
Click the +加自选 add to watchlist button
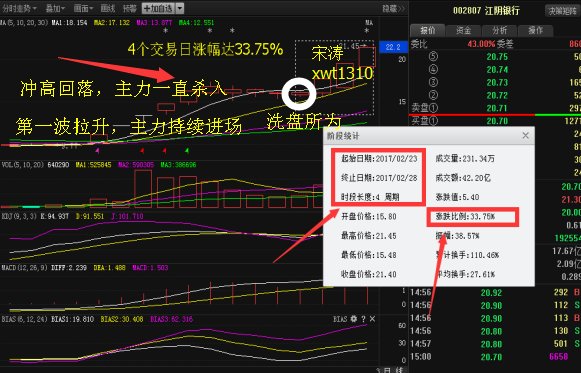click(158, 8)
